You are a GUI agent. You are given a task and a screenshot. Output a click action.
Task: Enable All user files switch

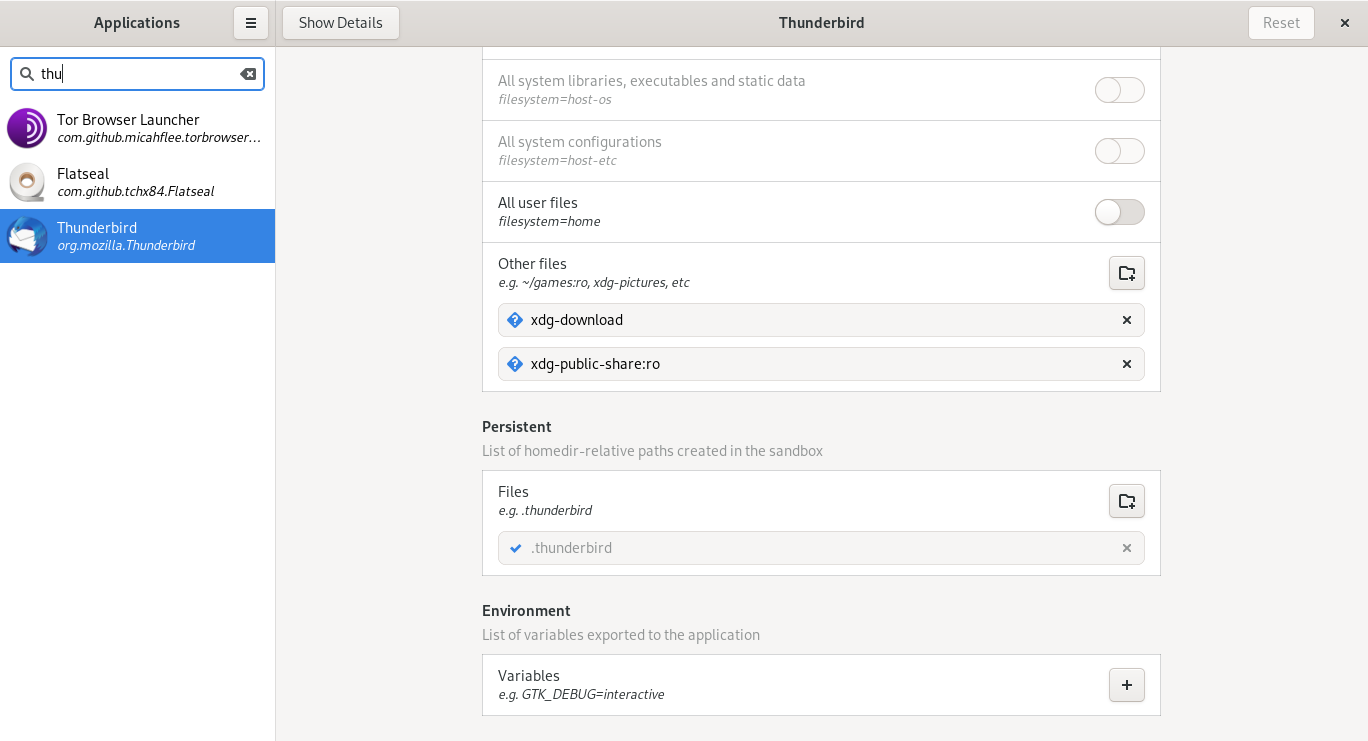[1120, 212]
